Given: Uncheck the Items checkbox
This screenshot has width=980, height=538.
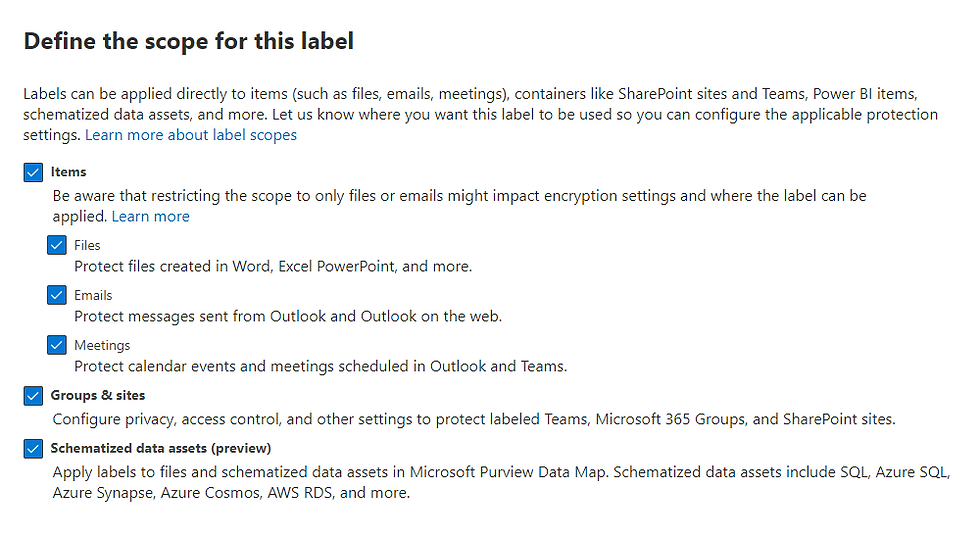Looking at the screenshot, I should pyautogui.click(x=33, y=172).
